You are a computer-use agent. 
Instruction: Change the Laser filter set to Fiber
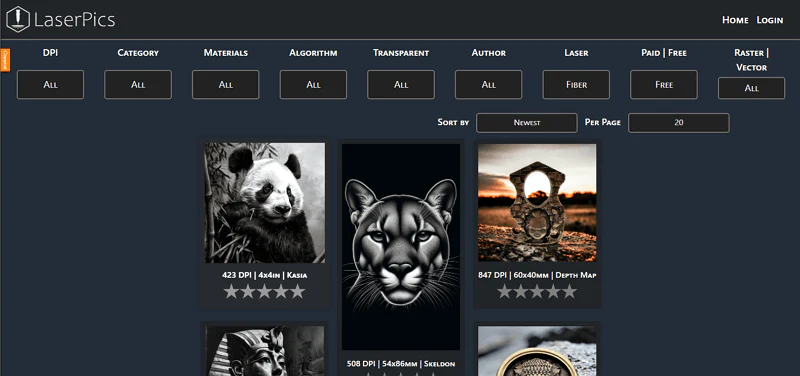tap(576, 85)
